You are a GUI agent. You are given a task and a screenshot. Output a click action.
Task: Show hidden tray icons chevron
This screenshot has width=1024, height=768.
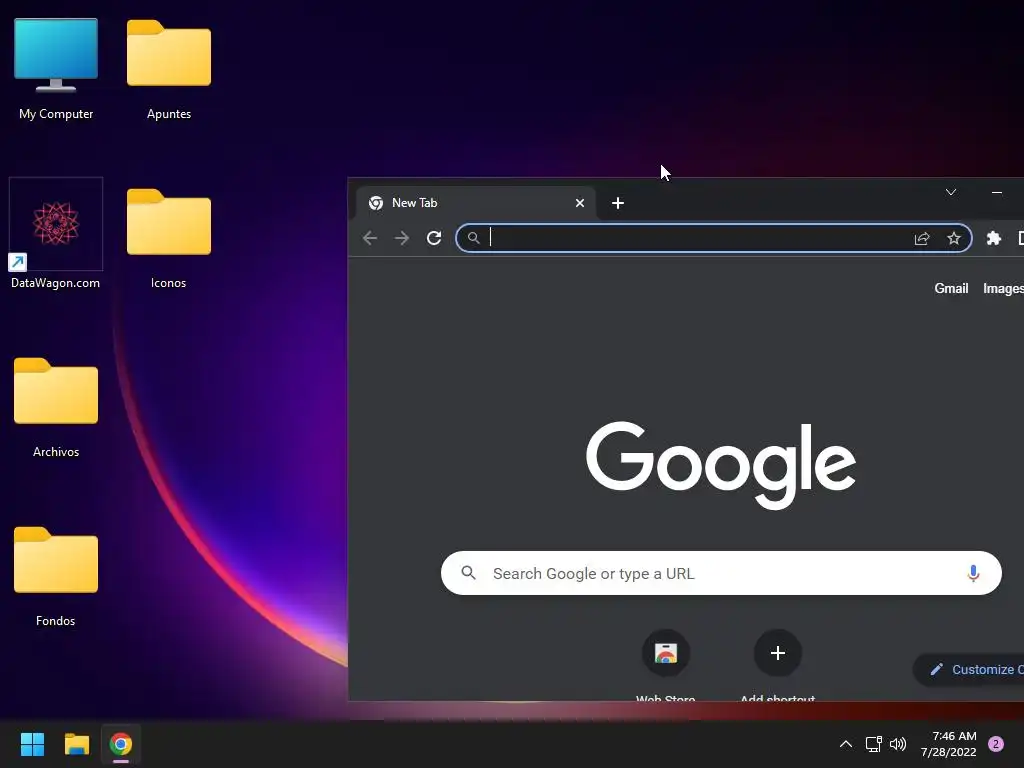point(846,744)
